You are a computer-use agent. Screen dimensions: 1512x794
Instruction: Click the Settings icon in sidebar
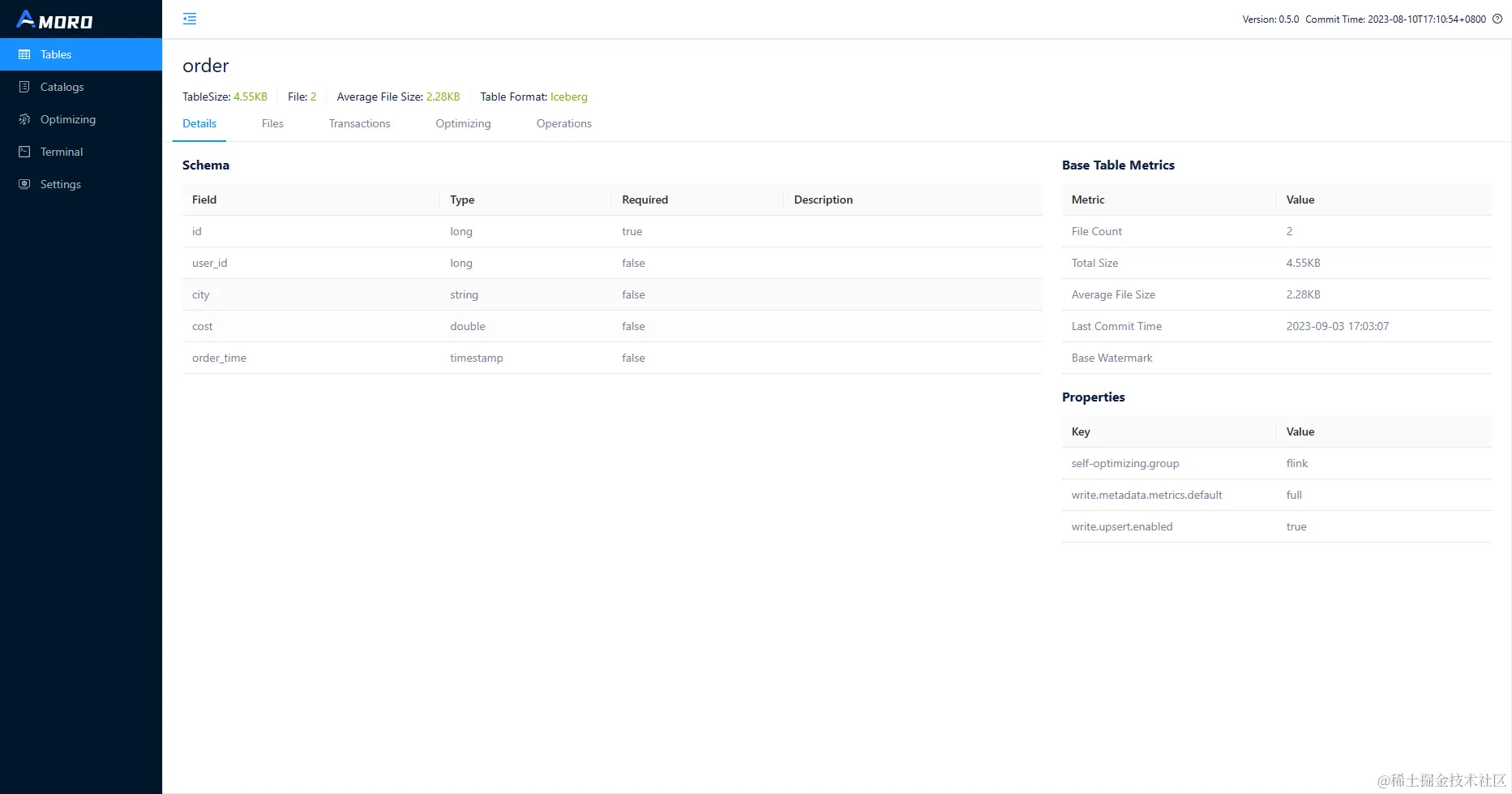[x=24, y=184]
